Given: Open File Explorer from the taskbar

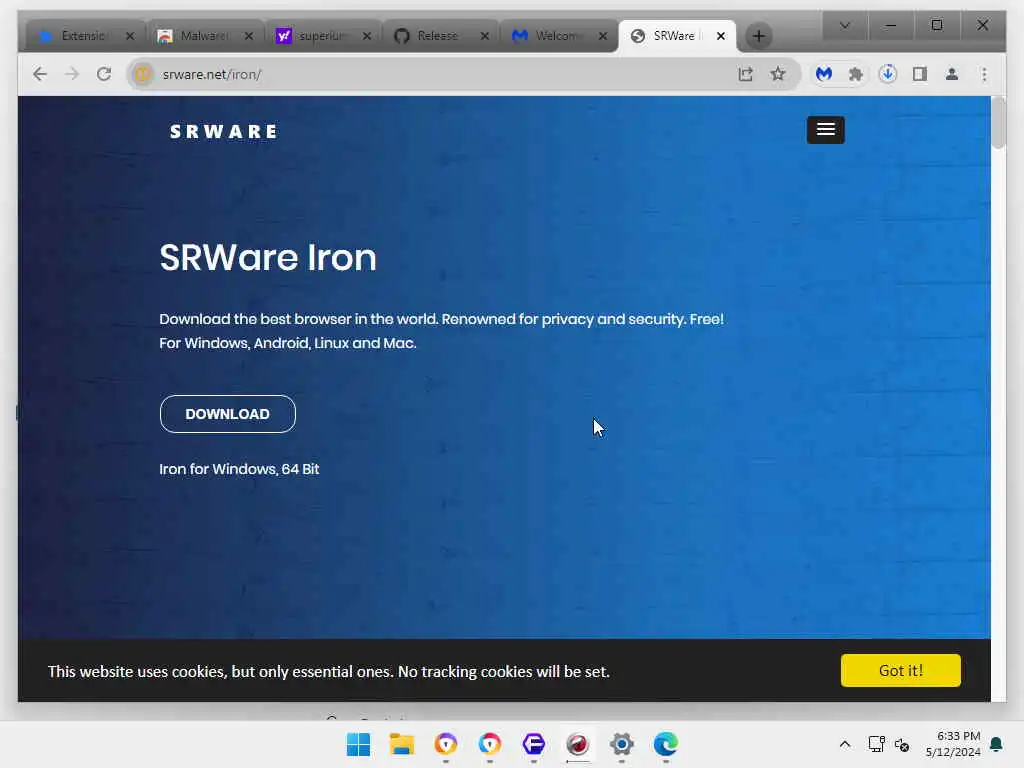Looking at the screenshot, I should pos(402,744).
